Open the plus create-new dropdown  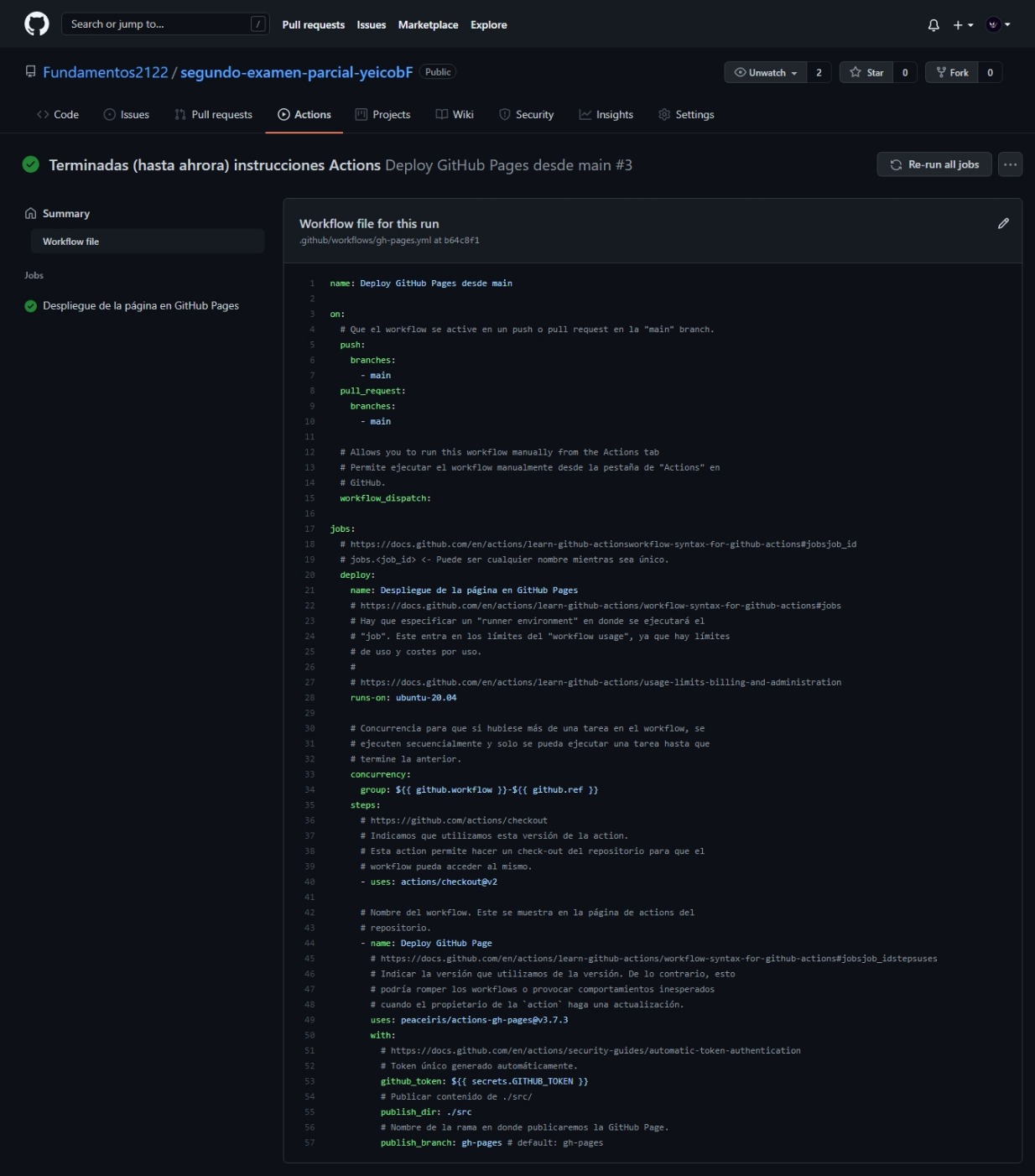point(963,25)
